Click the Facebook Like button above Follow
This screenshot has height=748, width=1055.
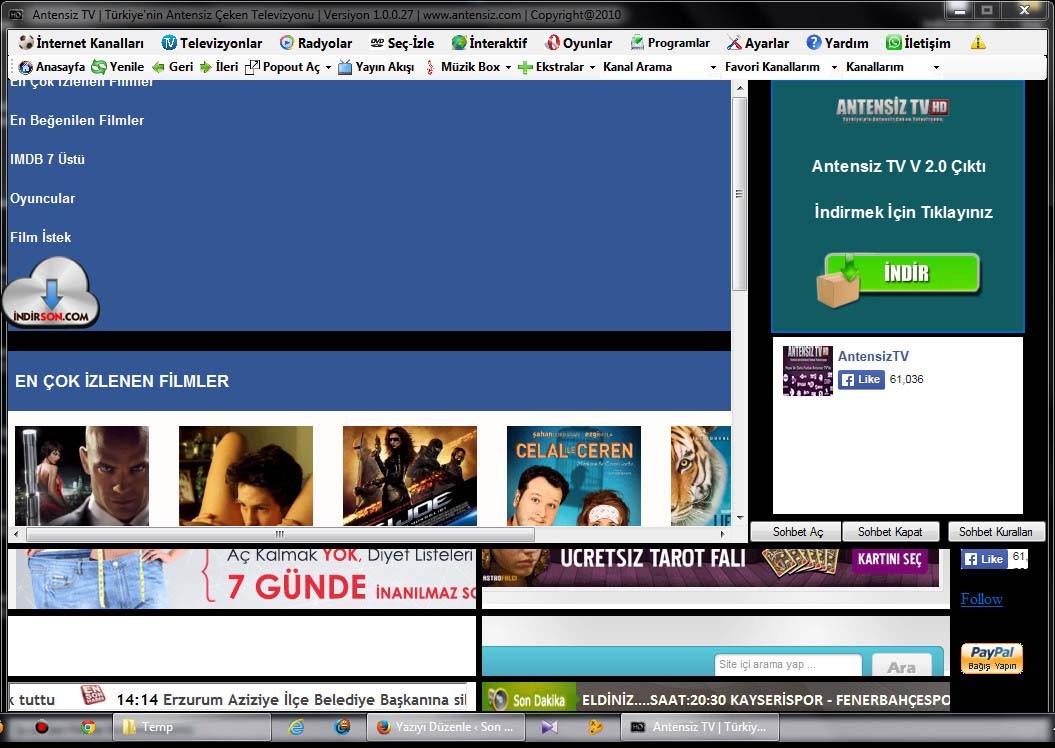984,559
